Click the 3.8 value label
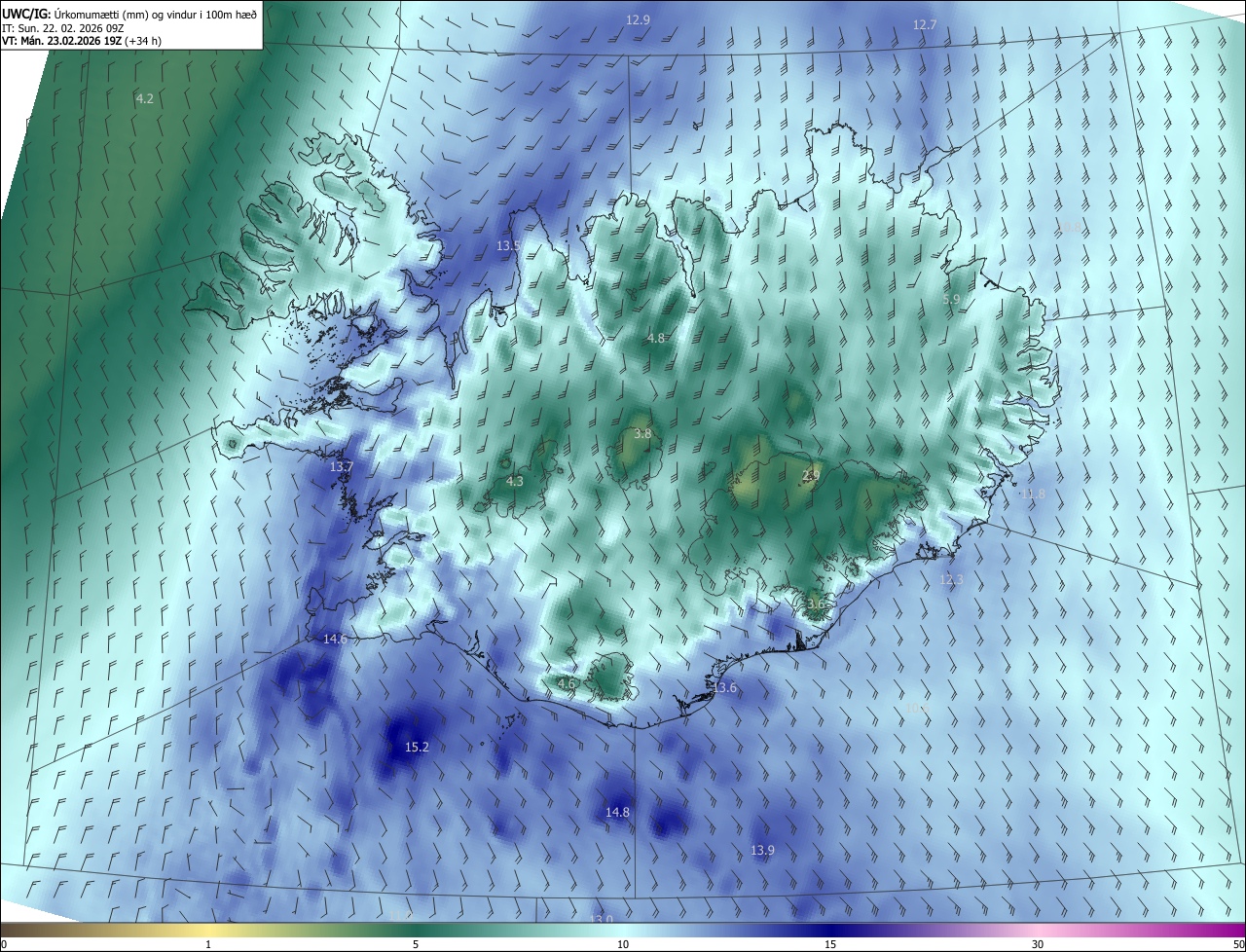The image size is (1246, 952). click(642, 434)
